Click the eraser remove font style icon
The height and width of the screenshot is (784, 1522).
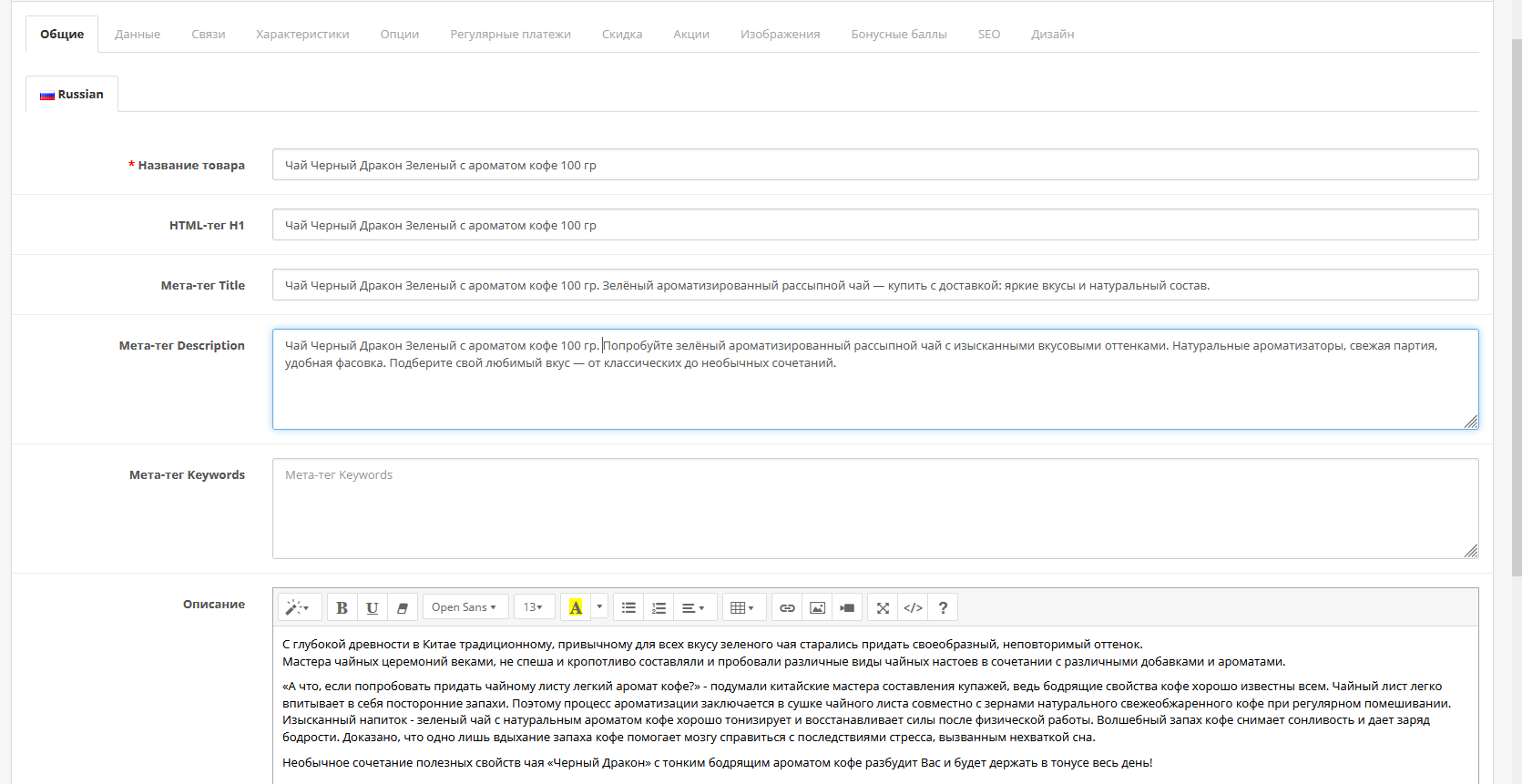pos(402,607)
